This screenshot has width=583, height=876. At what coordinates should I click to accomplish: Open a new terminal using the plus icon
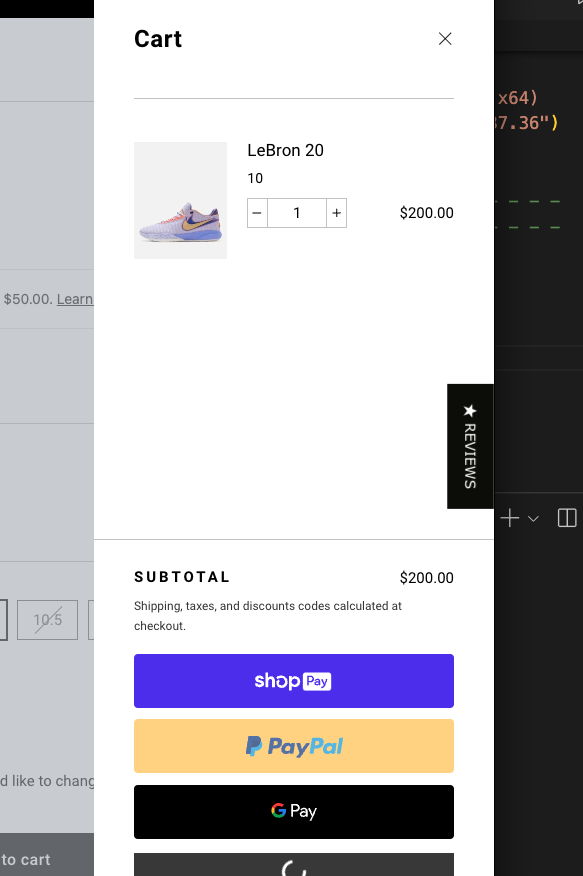tap(508, 517)
